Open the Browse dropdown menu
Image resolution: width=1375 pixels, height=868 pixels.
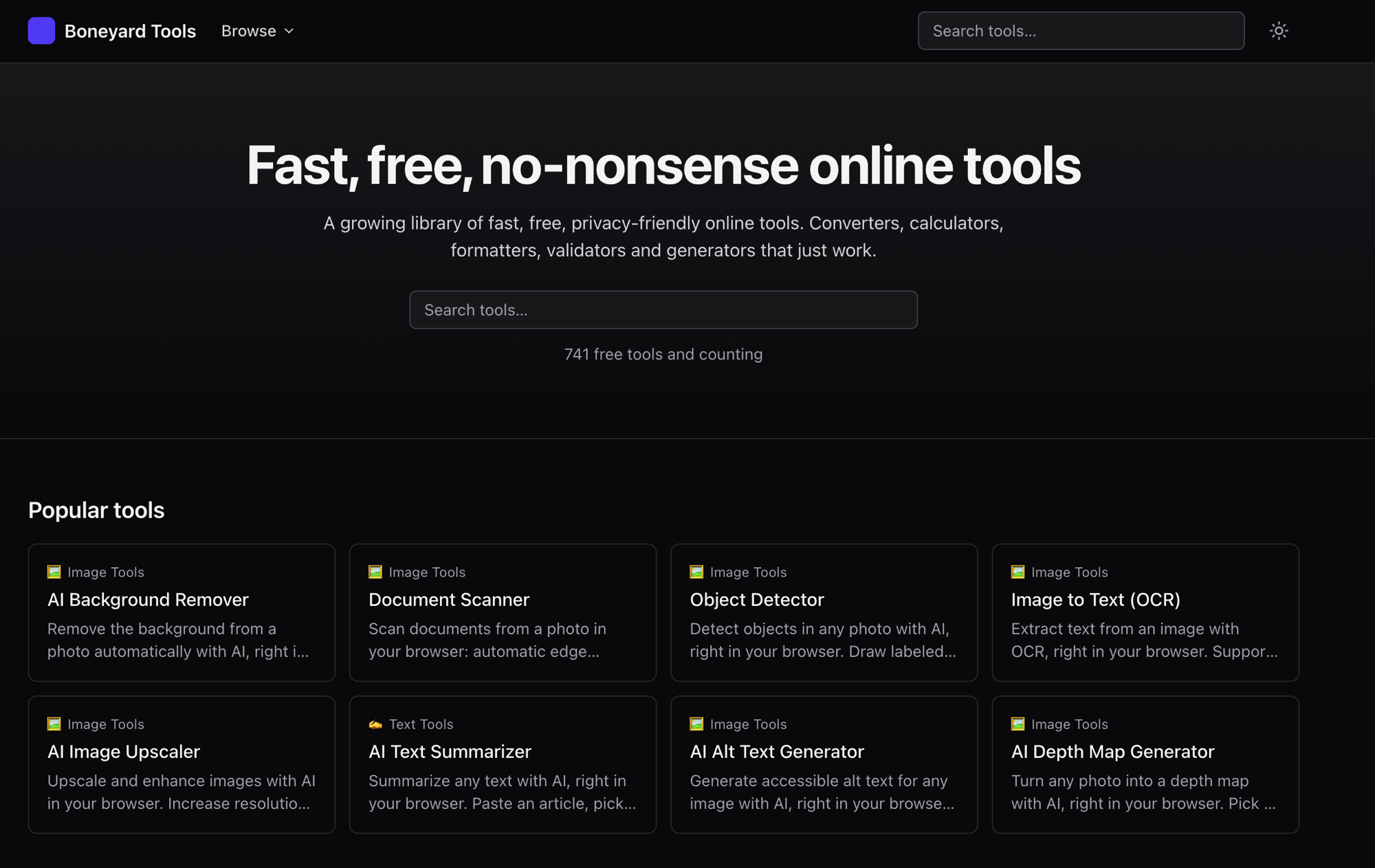point(258,31)
